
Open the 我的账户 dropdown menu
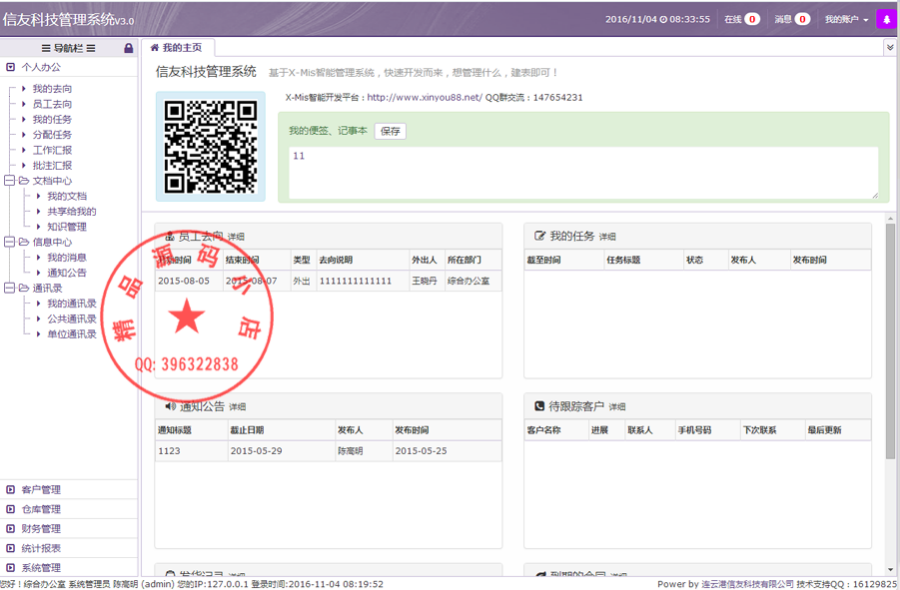847,19
